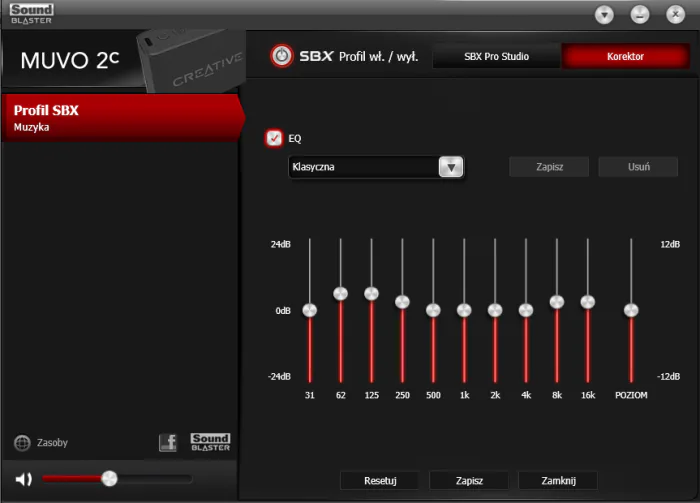Image resolution: width=700 pixels, height=503 pixels.
Task: Click the 31 Hz slider knob
Action: click(310, 310)
